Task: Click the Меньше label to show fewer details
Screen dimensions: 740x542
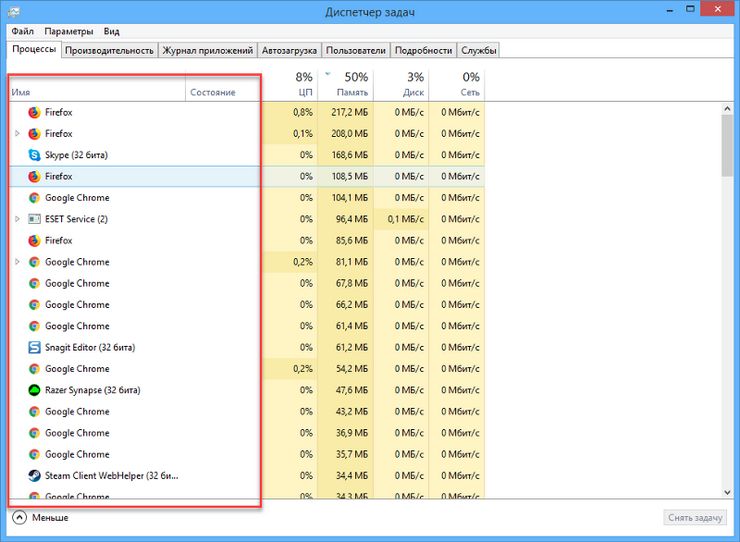Action: tap(50, 518)
